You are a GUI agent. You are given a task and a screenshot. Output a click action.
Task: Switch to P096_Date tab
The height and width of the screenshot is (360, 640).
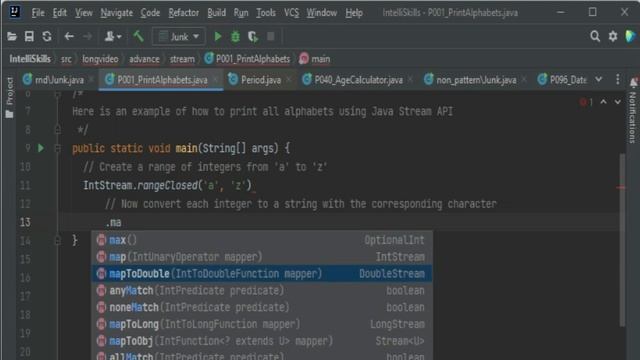tap(562, 80)
